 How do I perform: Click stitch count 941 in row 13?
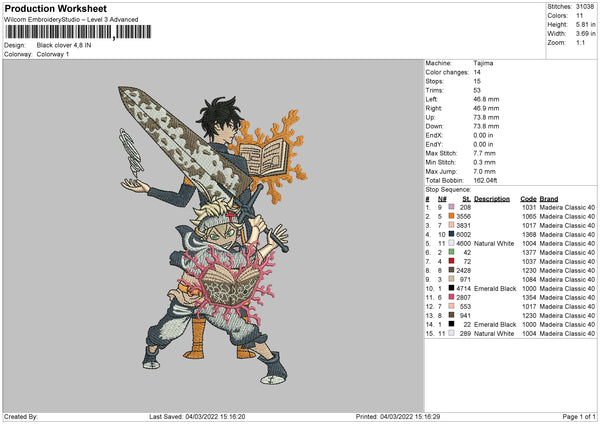[x=465, y=315]
